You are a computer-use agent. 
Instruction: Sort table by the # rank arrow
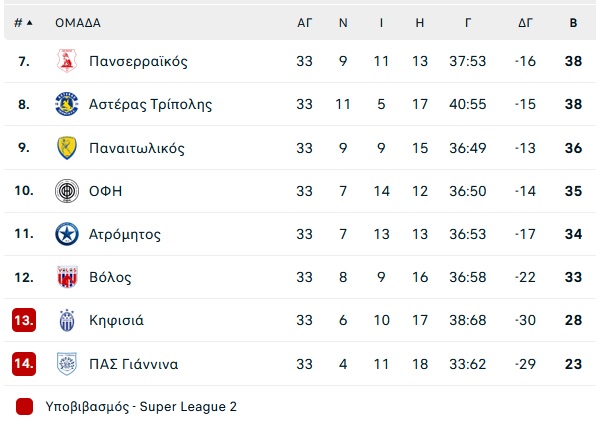click(x=24, y=23)
